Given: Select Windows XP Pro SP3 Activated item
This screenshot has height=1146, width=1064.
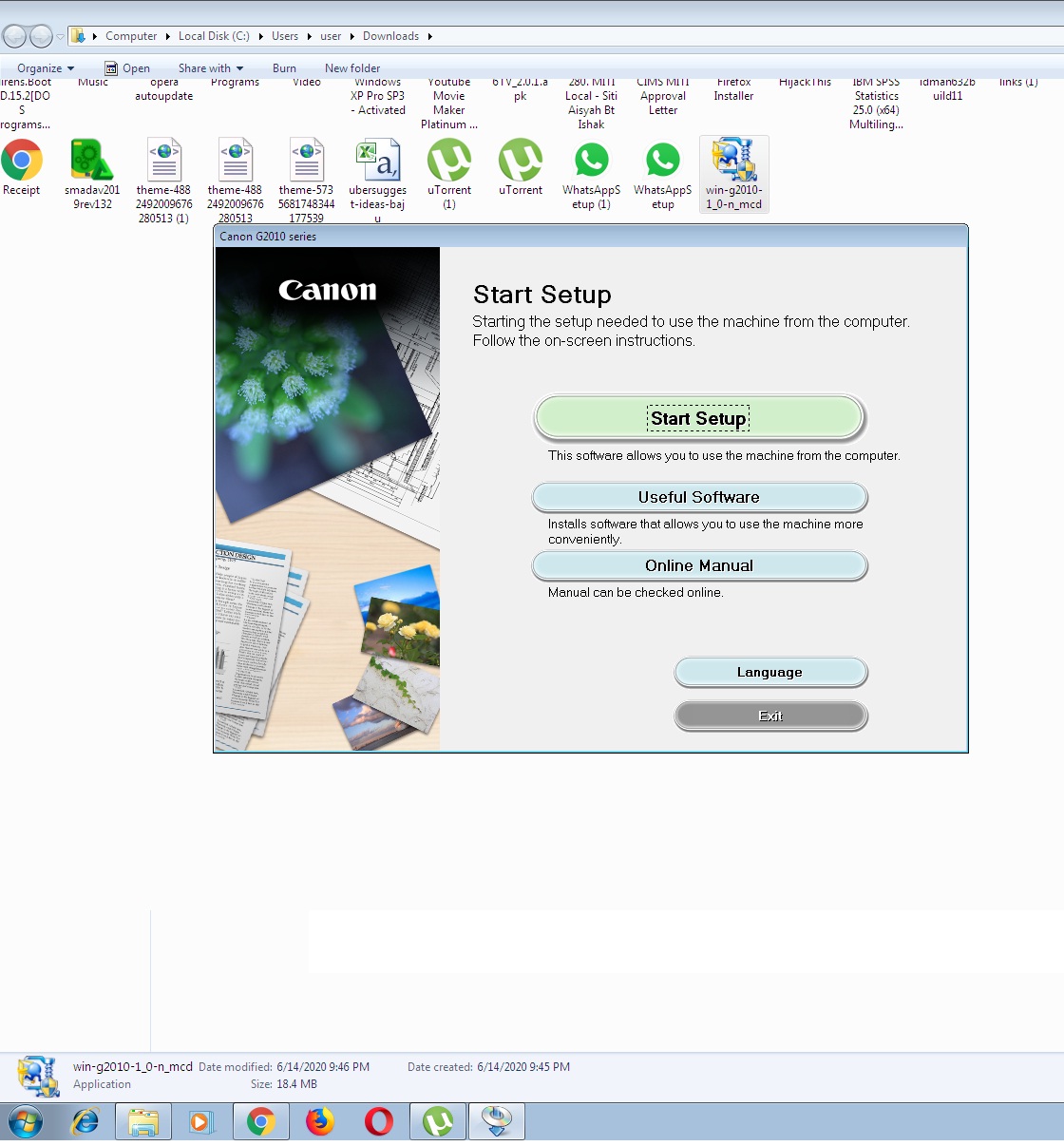Looking at the screenshot, I should (378, 96).
